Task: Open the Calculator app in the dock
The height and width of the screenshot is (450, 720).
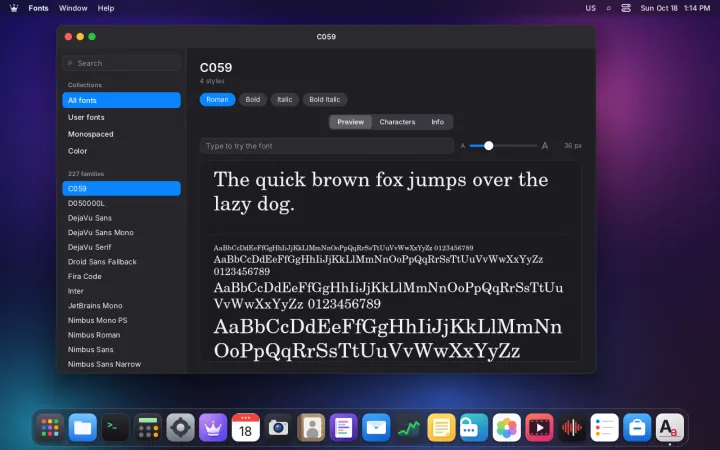Action: 148,428
